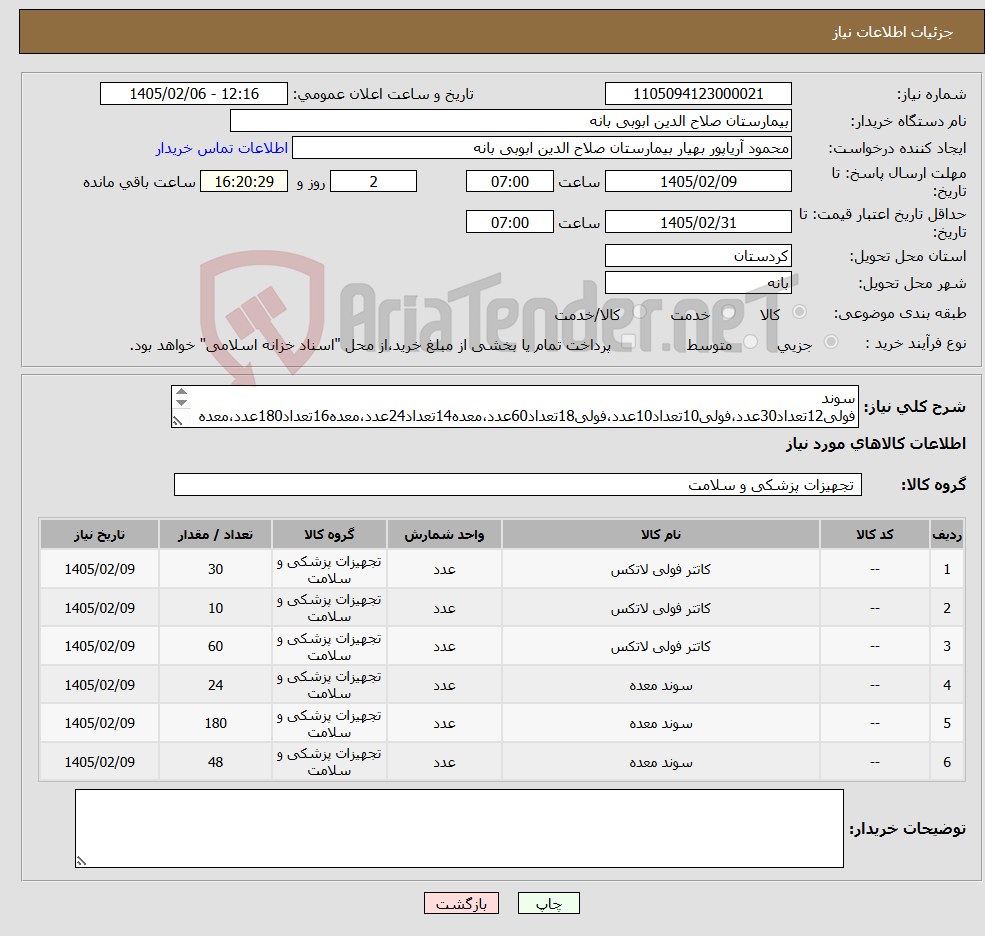The image size is (985, 936).
Task: Click the بازگشت (back) button
Action: pyautogui.click(x=461, y=903)
